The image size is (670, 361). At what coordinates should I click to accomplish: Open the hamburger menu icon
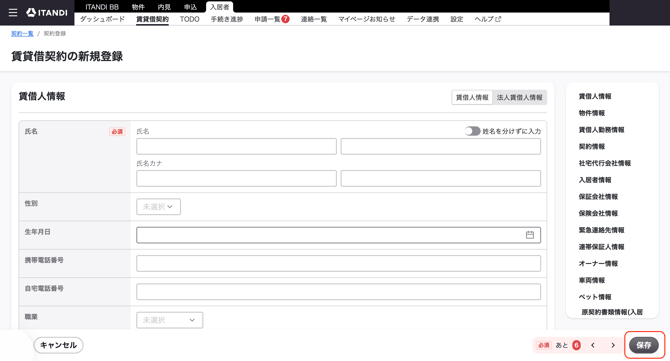[13, 13]
